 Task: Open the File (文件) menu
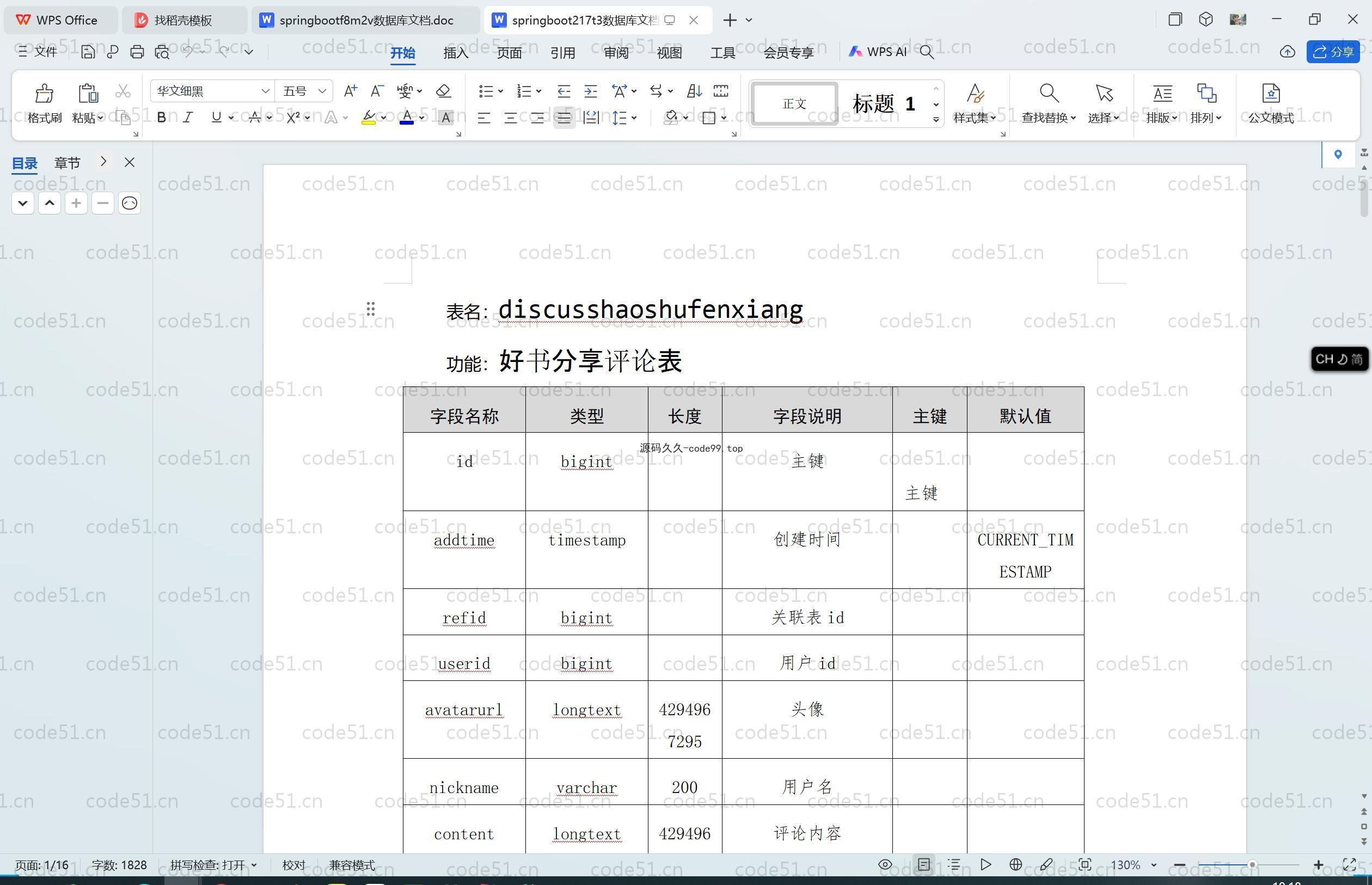[38, 52]
